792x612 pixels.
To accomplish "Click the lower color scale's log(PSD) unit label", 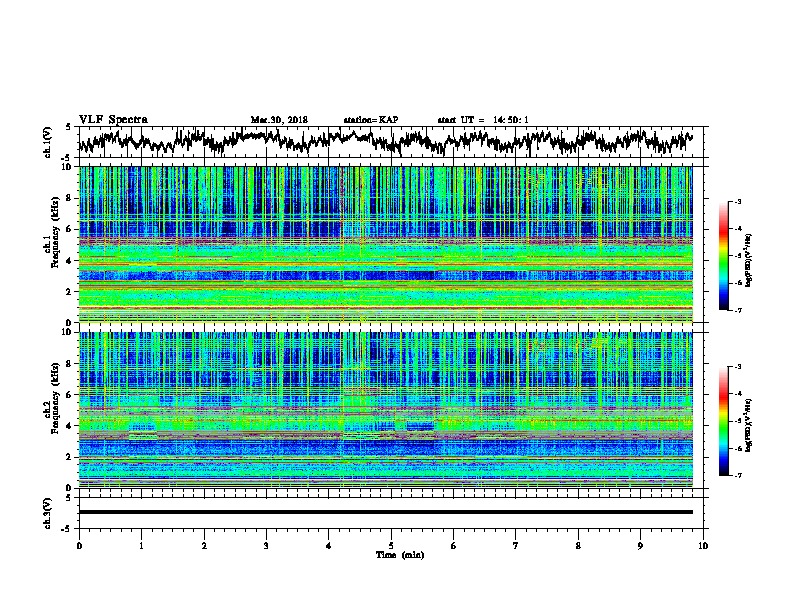I will [748, 425].
